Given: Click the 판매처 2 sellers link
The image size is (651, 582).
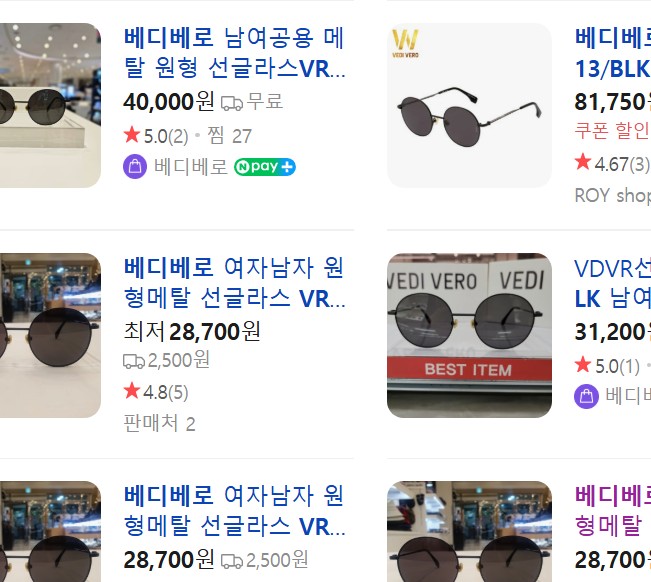Looking at the screenshot, I should pyautogui.click(x=159, y=423).
